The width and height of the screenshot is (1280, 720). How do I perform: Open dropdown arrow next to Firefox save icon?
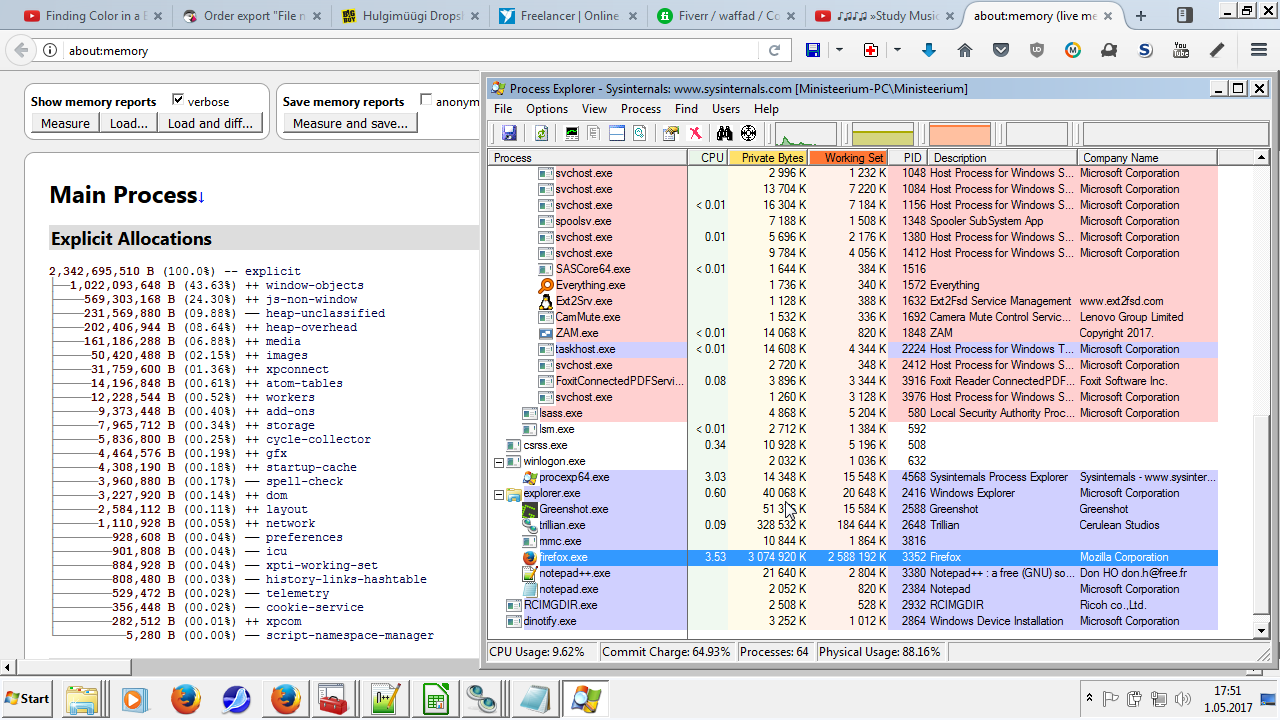click(839, 50)
